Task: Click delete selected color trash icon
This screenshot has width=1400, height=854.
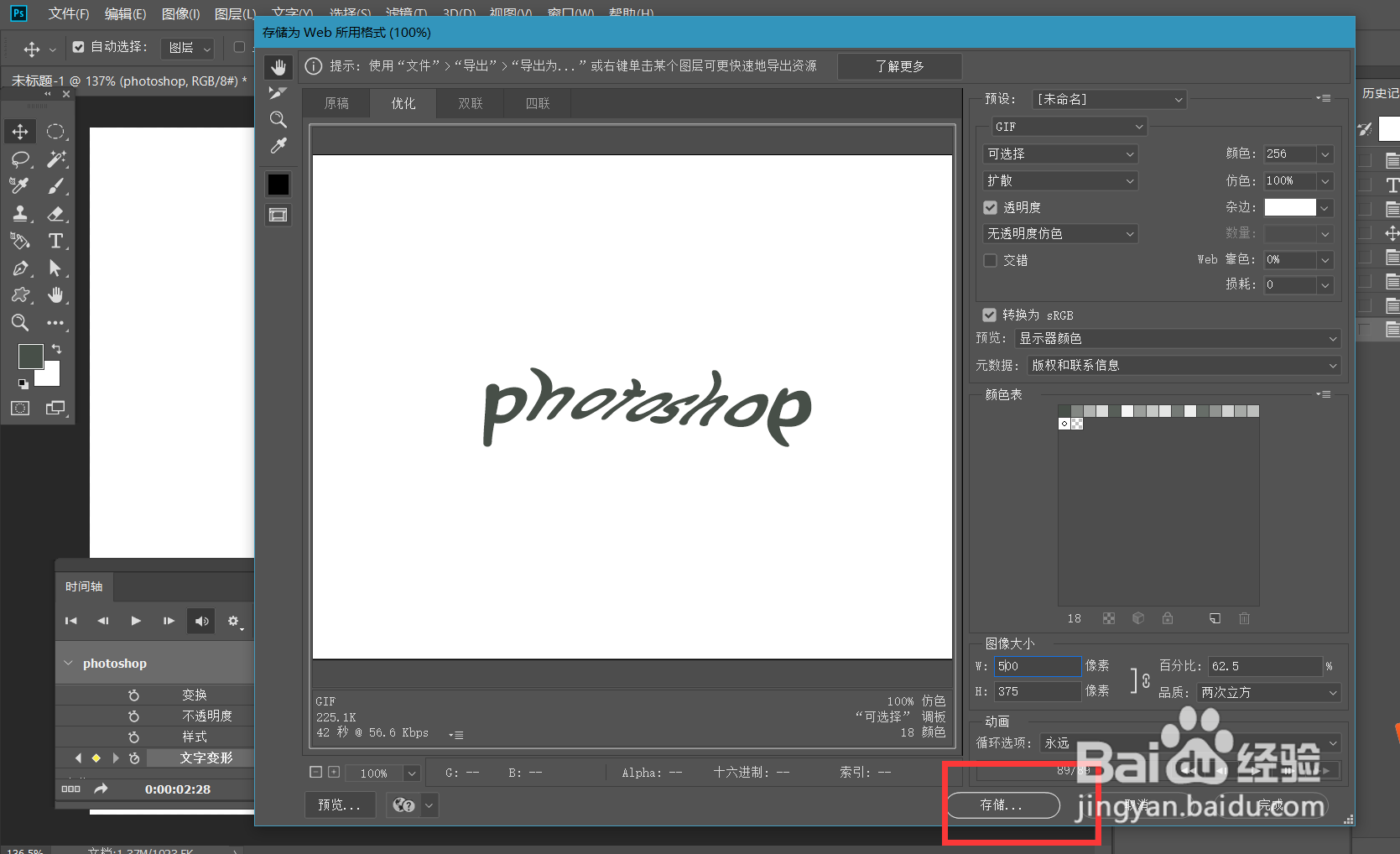Action: (x=1244, y=618)
